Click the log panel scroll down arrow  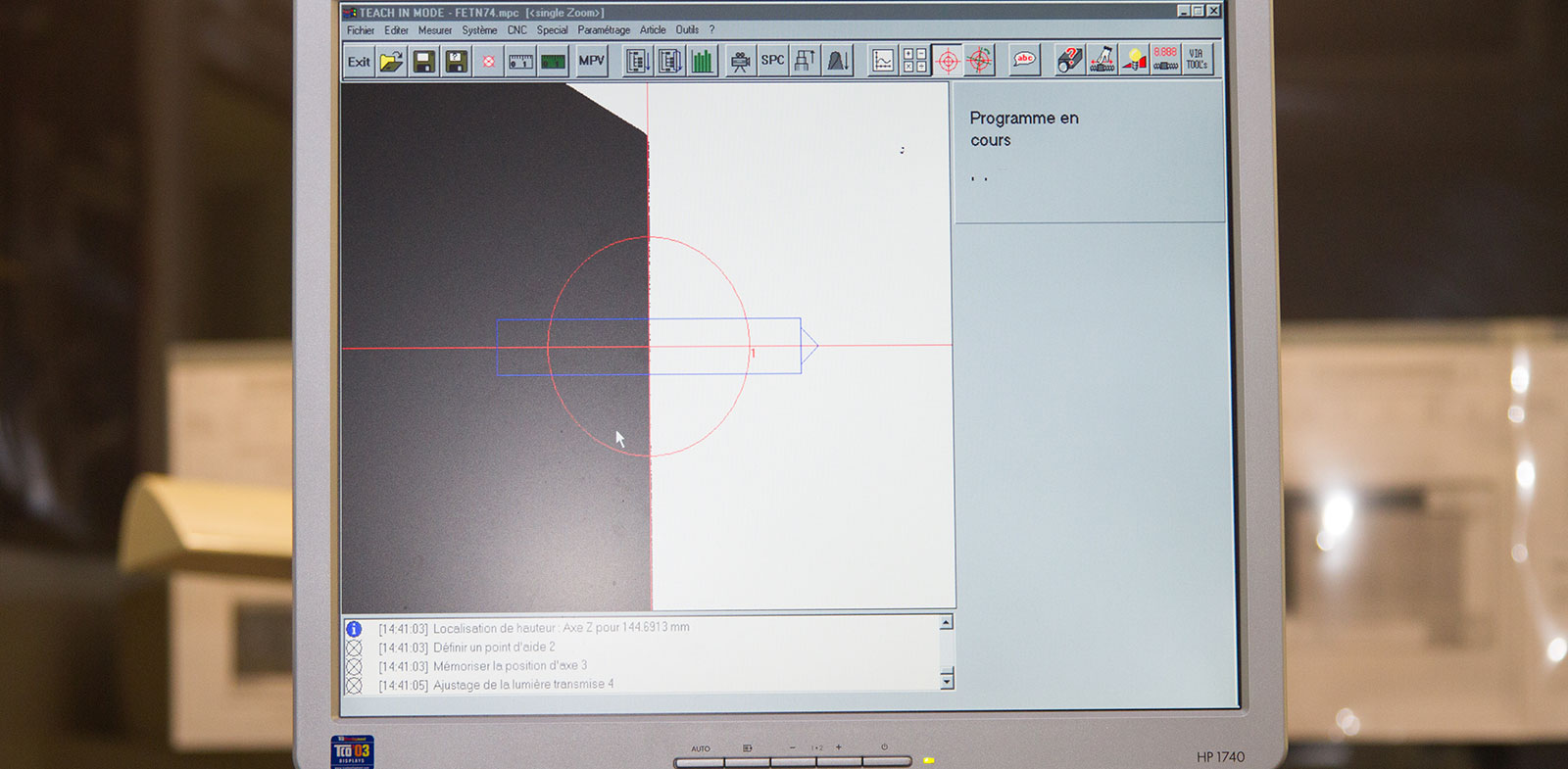[x=947, y=681]
